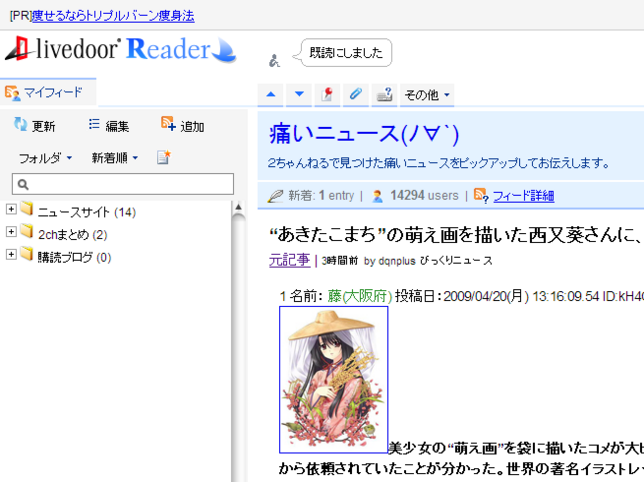Go to previous entry with up arrow
This screenshot has height=482, width=644.
point(271,94)
